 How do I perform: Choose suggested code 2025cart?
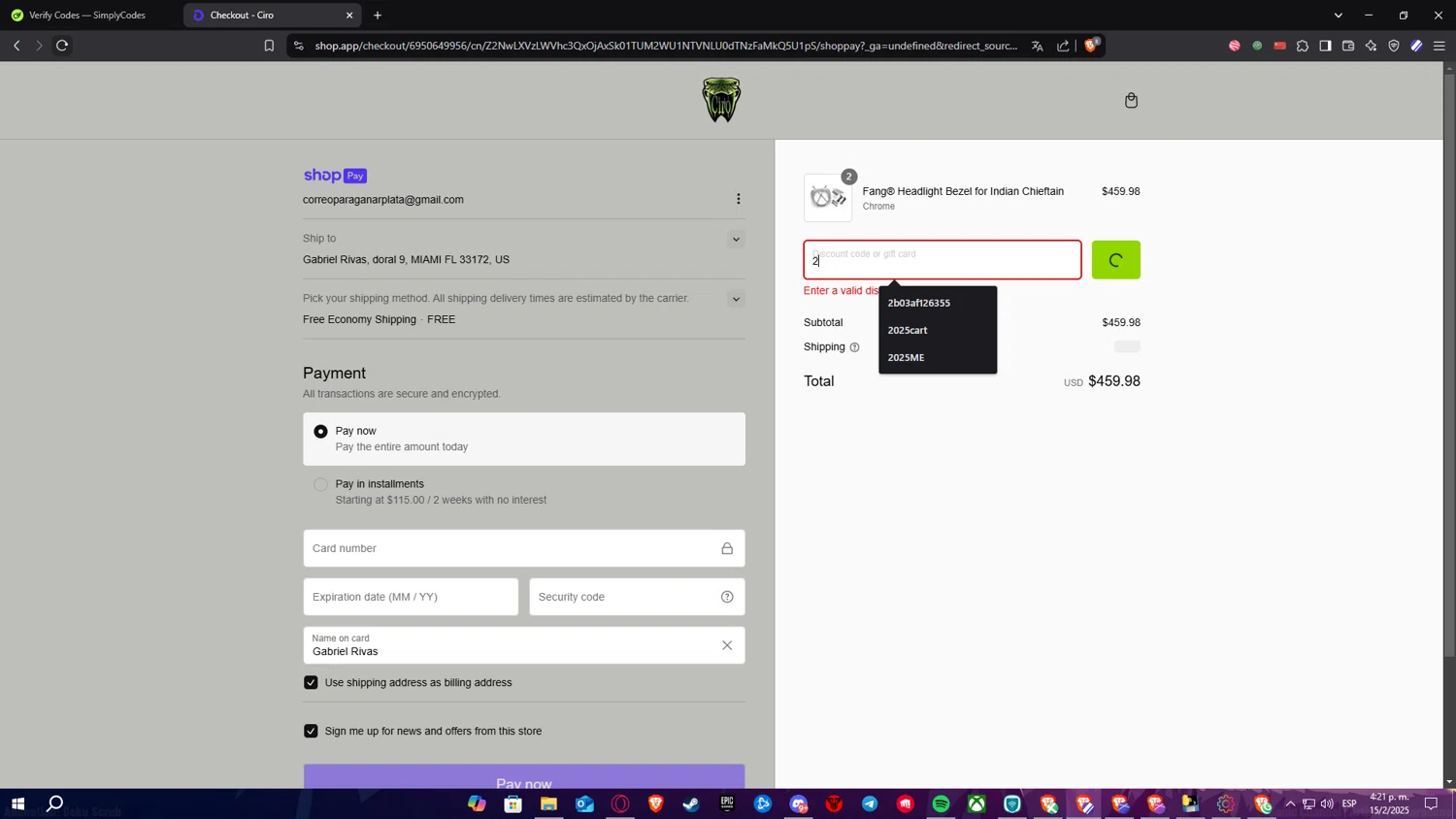coord(938,330)
